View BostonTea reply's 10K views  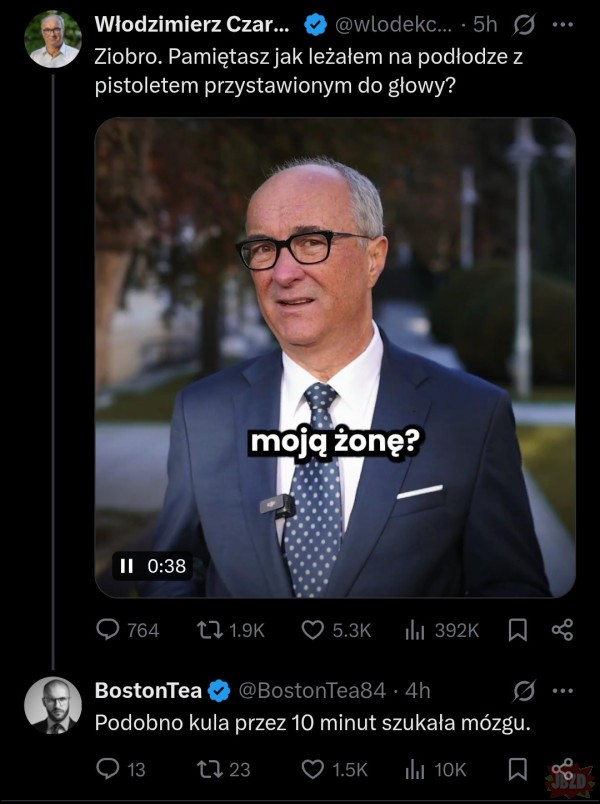tap(415, 769)
